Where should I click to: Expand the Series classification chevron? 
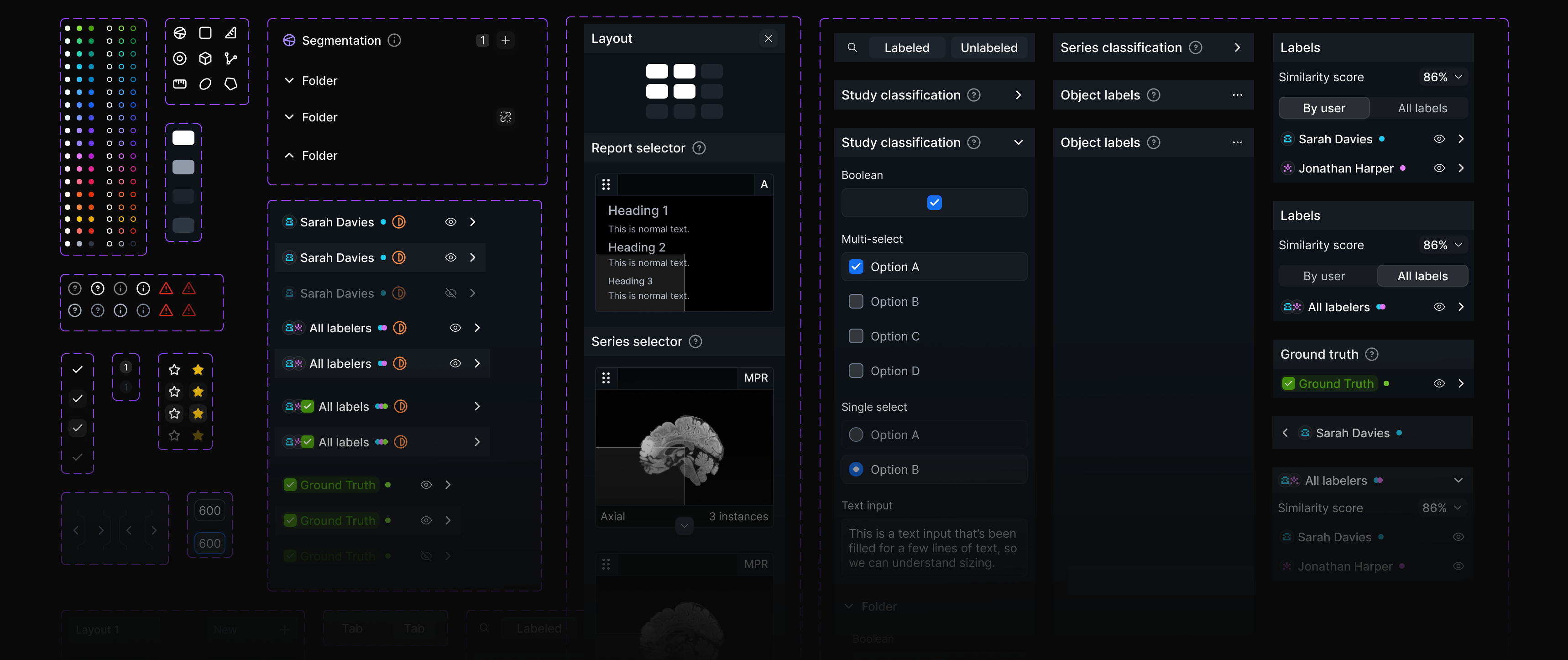pyautogui.click(x=1237, y=47)
